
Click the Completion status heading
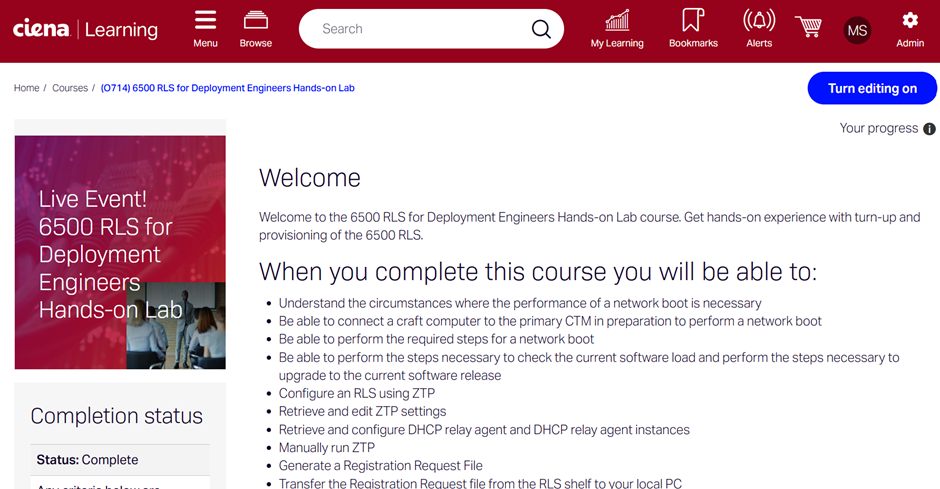coord(117,416)
